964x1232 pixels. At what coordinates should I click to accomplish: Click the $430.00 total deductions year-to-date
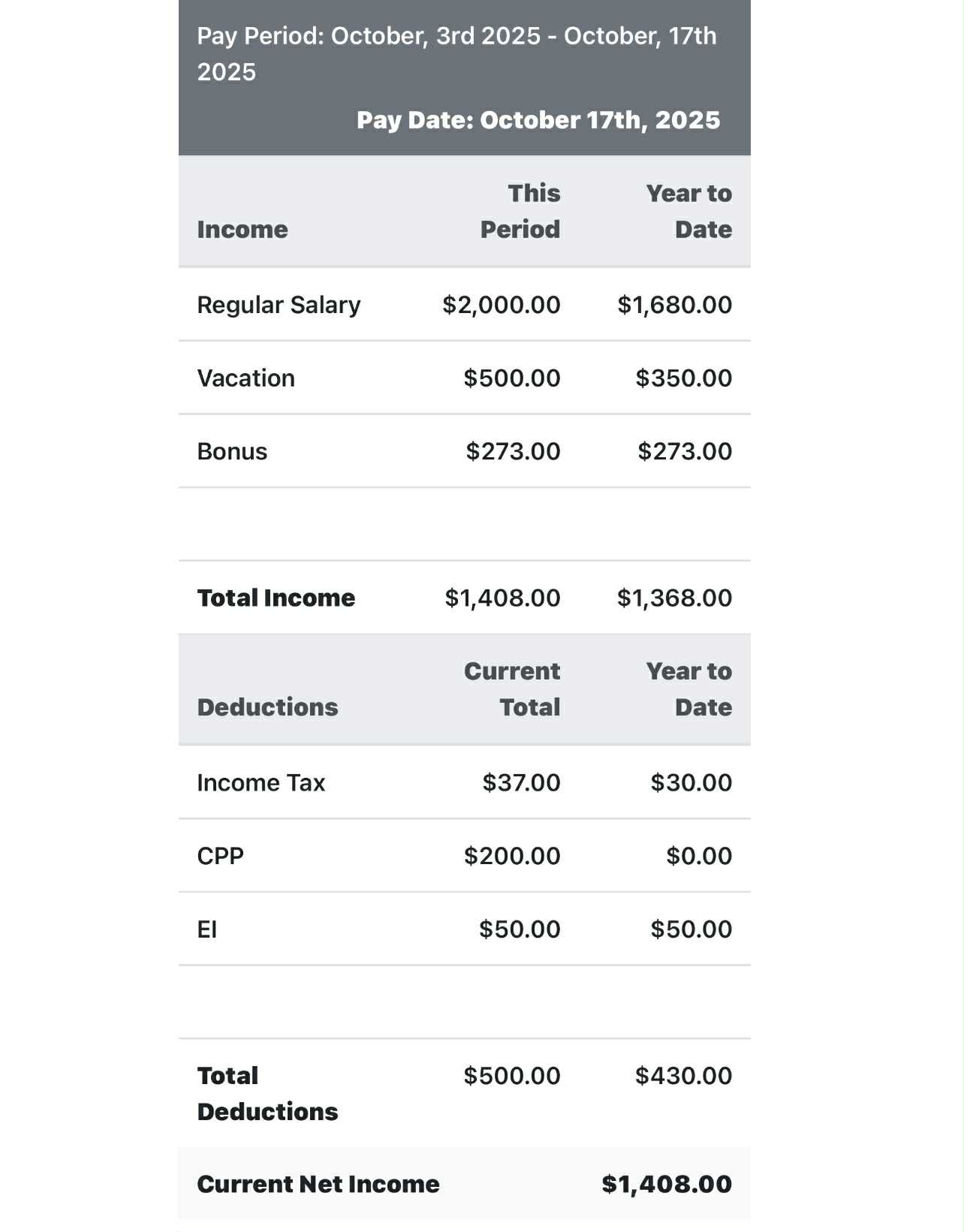tap(683, 1075)
